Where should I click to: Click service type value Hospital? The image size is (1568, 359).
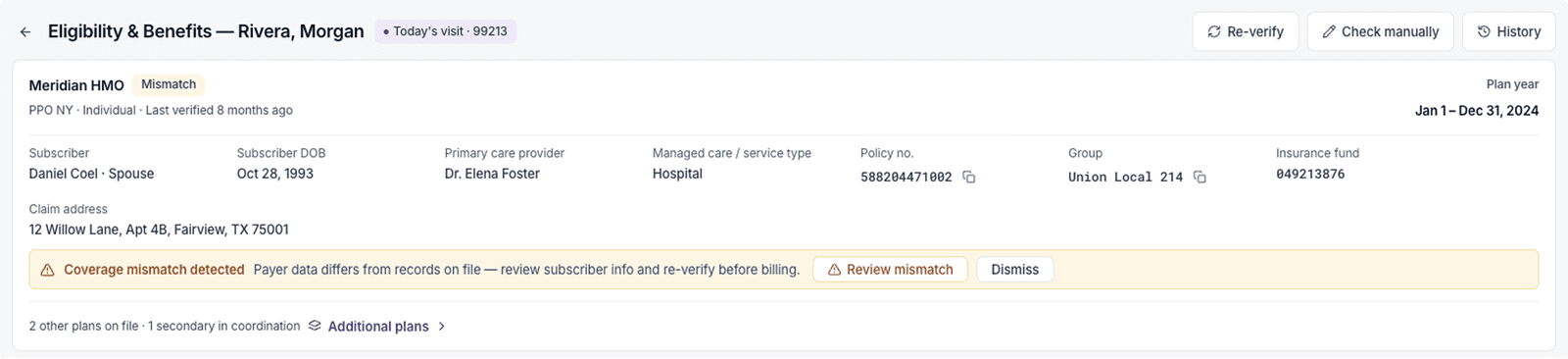pyautogui.click(x=677, y=174)
